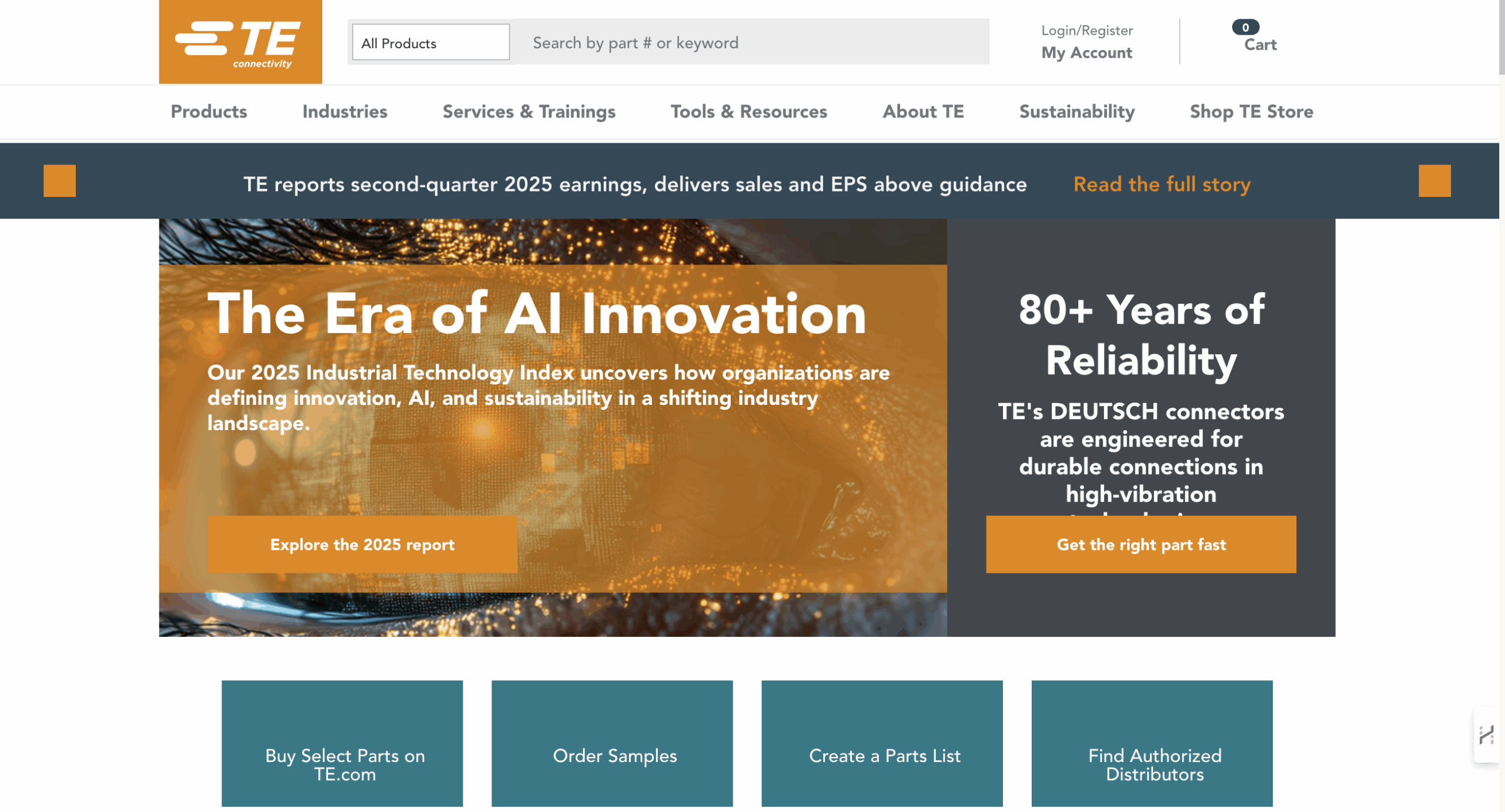1505x812 pixels.
Task: Click the 2025 Industrial Technology Index paragraph
Action: point(549,398)
